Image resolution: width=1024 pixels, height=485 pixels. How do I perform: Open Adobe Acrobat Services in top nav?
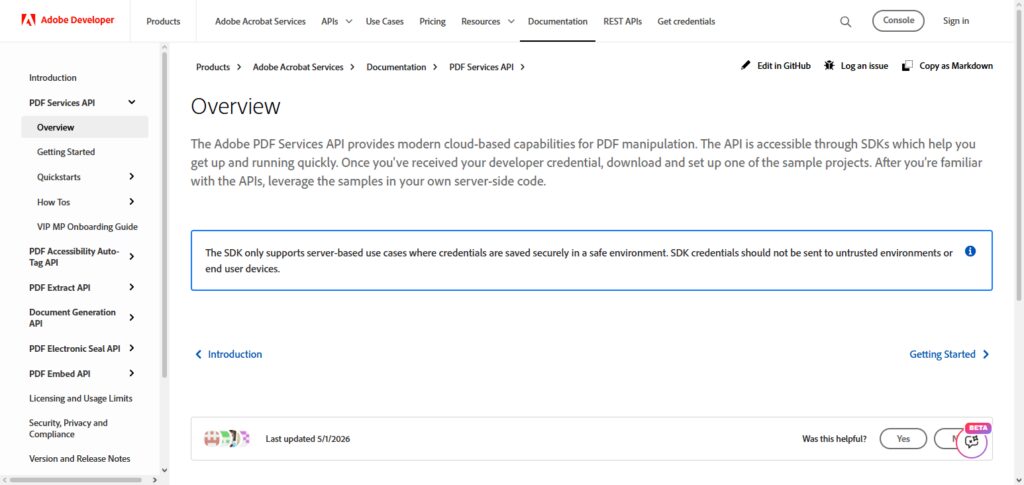(260, 22)
